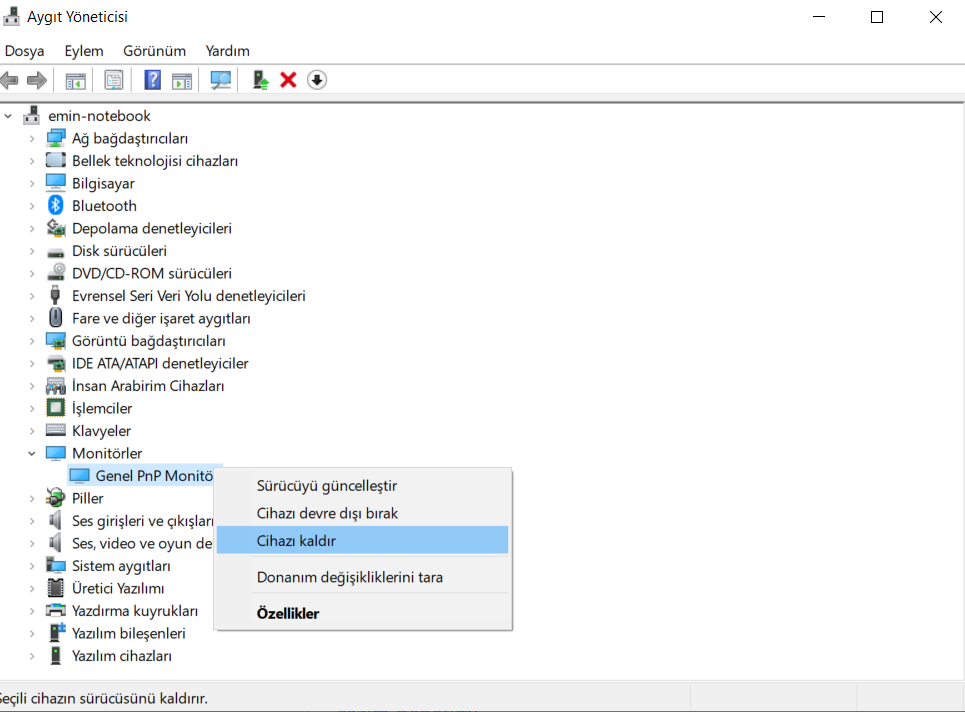Open the Görünüm menu

[154, 51]
